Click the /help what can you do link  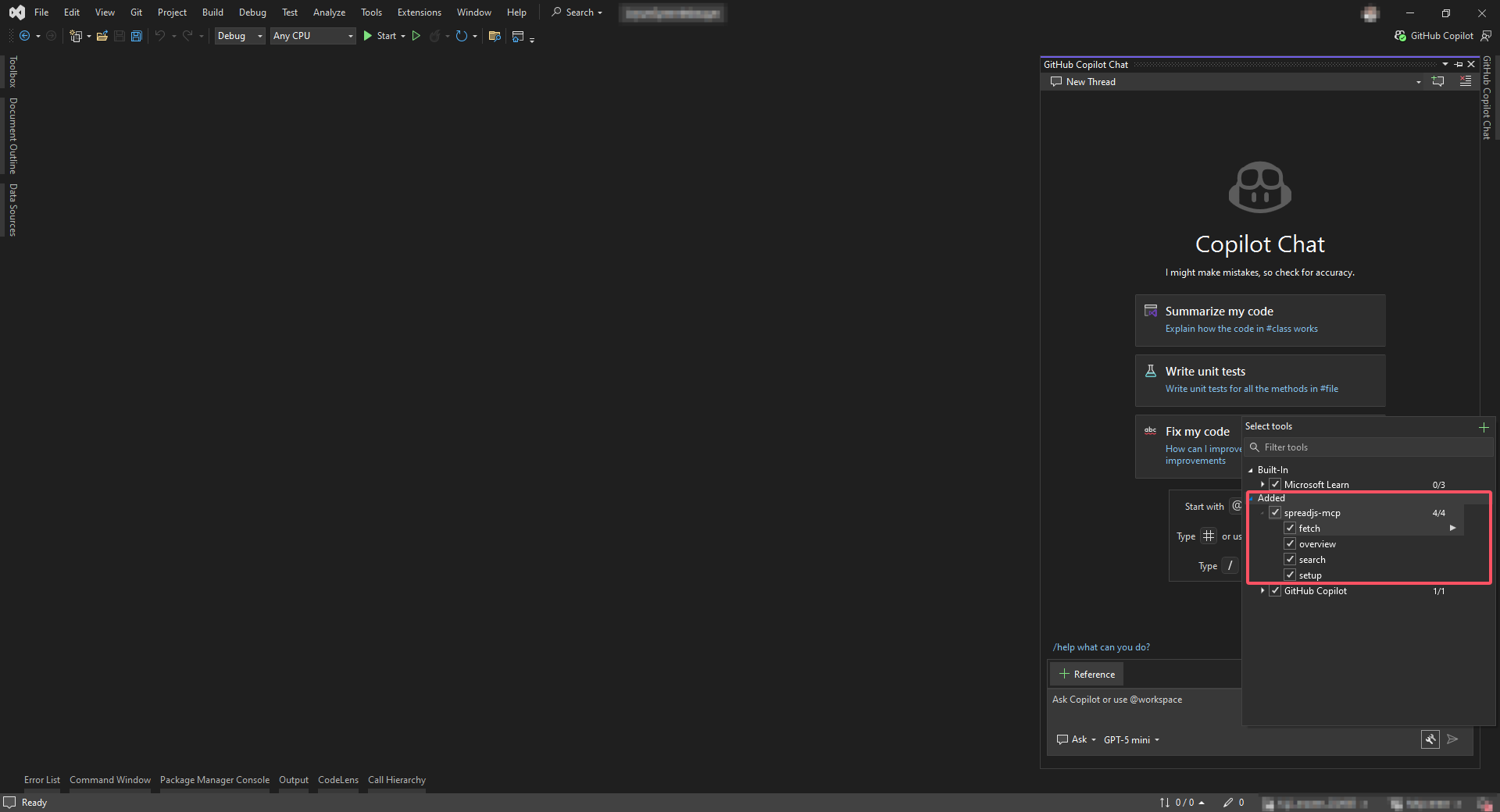(x=1101, y=647)
